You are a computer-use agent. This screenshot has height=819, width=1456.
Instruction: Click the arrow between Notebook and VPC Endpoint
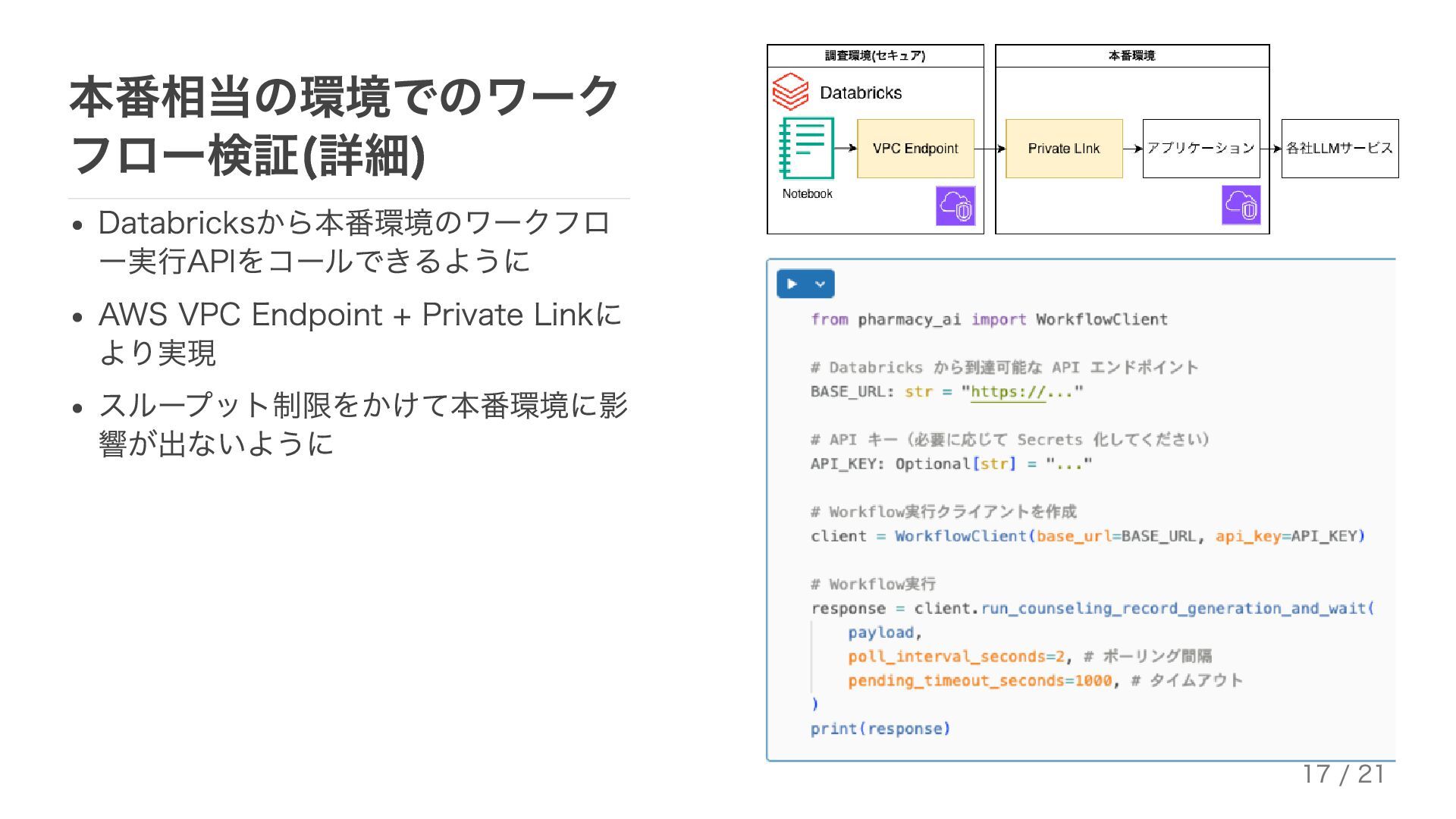click(846, 149)
